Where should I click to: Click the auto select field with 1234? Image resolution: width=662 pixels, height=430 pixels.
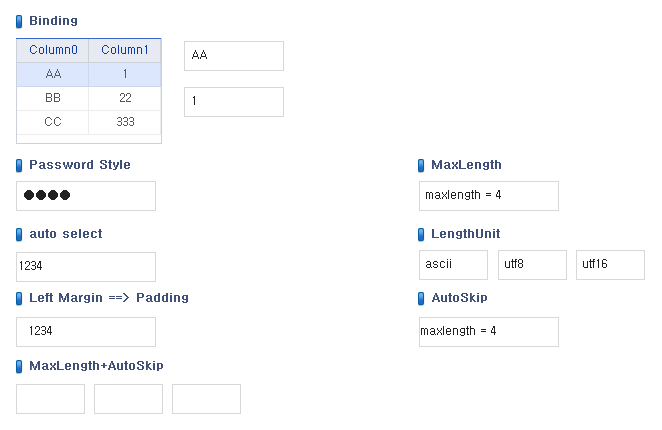click(x=86, y=267)
